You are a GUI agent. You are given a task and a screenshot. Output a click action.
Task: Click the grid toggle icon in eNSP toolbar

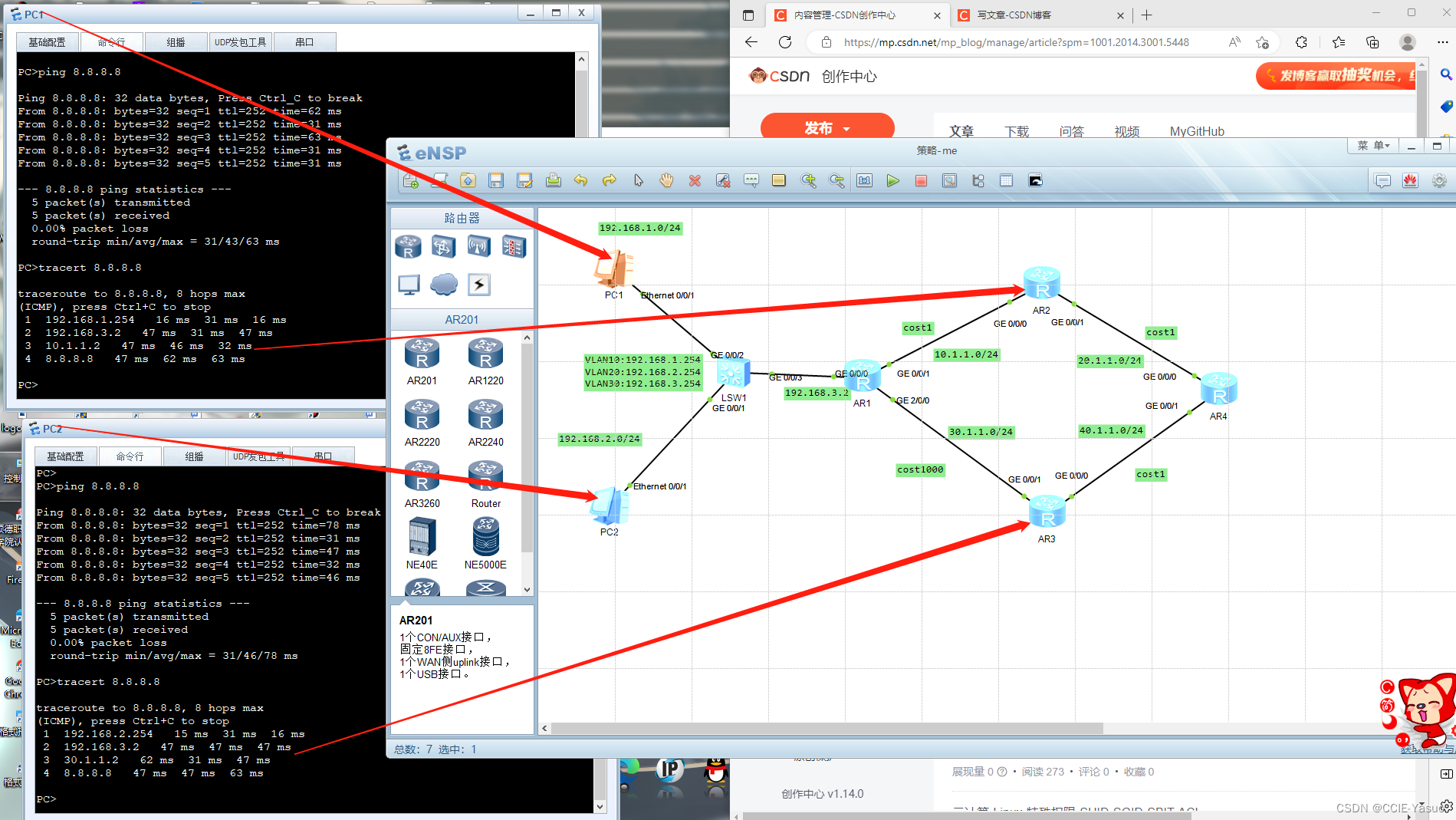pyautogui.click(x=1007, y=181)
